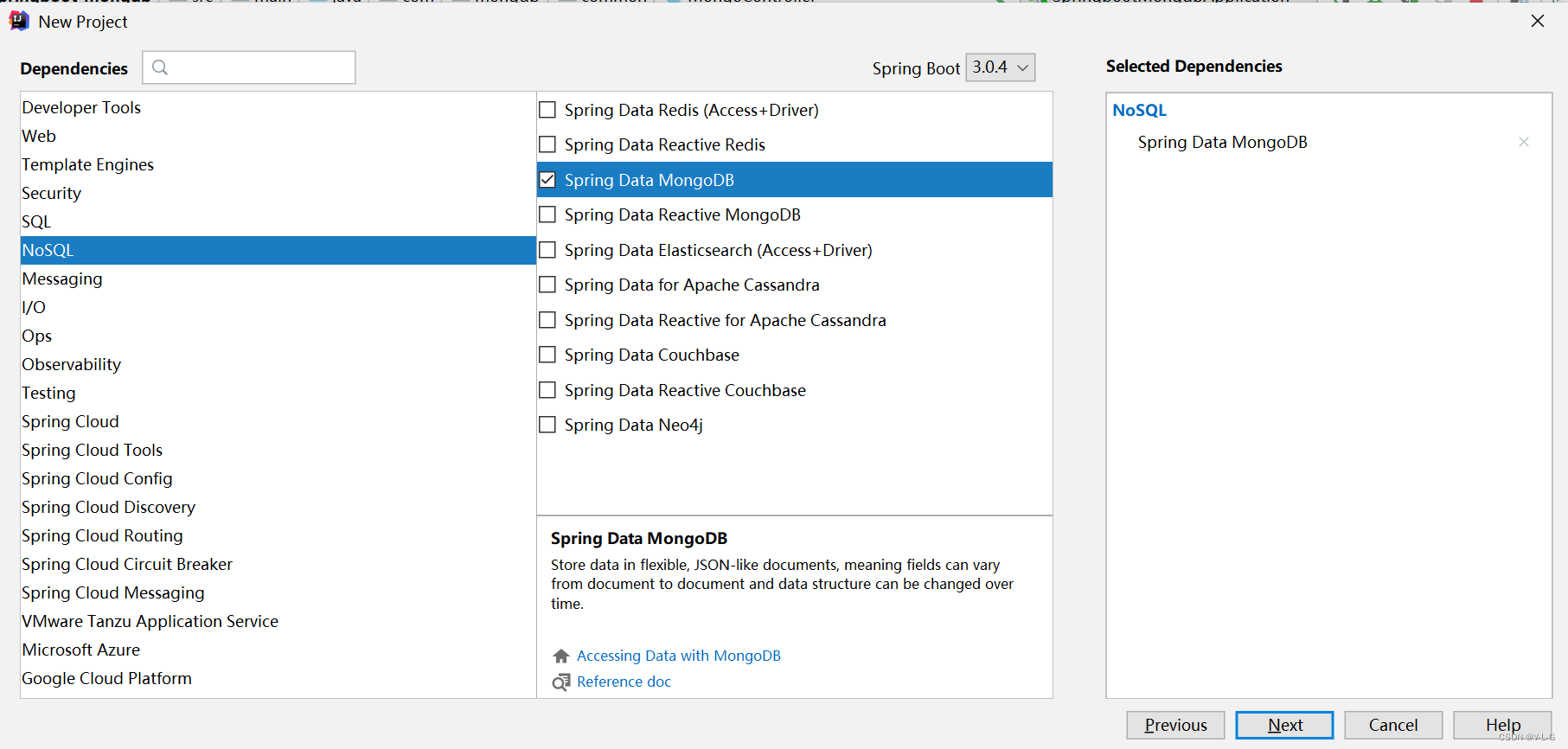This screenshot has width=1568, height=749.
Task: Choose the Microsoft Azure category
Action: tap(278, 650)
